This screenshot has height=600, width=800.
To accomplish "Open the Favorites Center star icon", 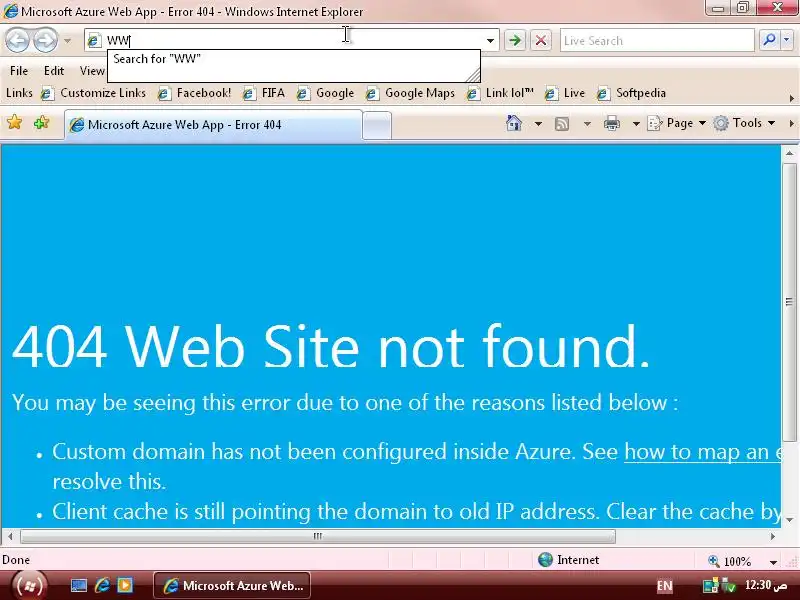I will coord(15,122).
